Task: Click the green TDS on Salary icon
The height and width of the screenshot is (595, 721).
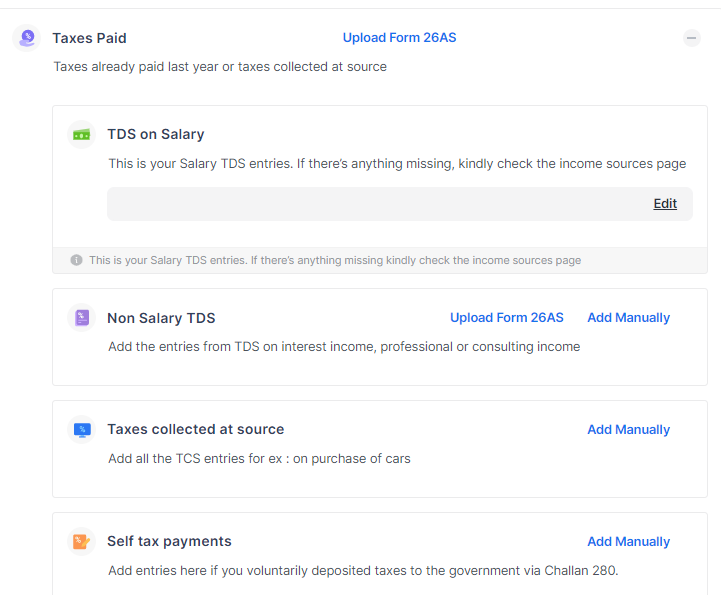Action: [81, 134]
